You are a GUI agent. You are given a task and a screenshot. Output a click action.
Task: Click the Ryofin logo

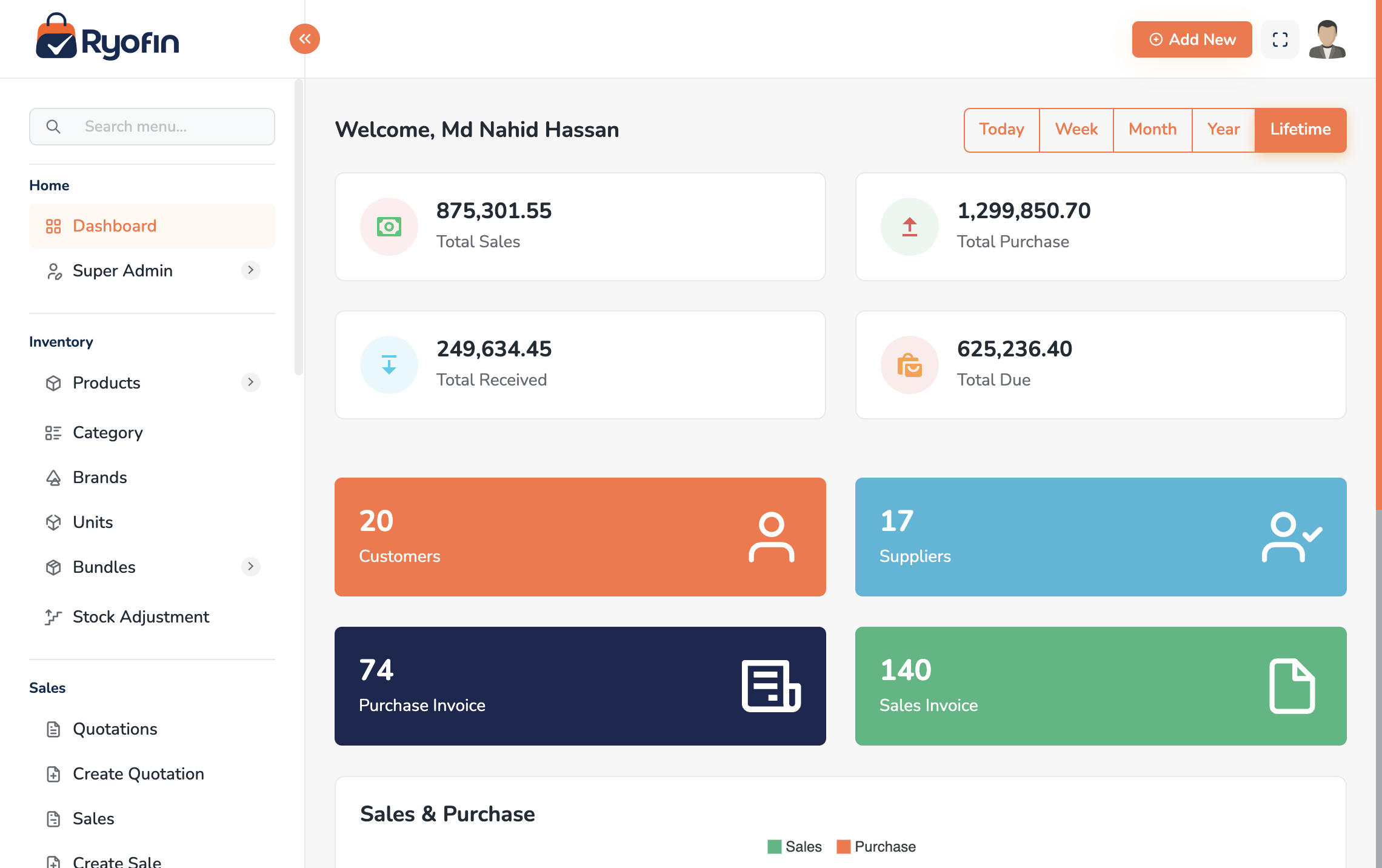coord(107,38)
